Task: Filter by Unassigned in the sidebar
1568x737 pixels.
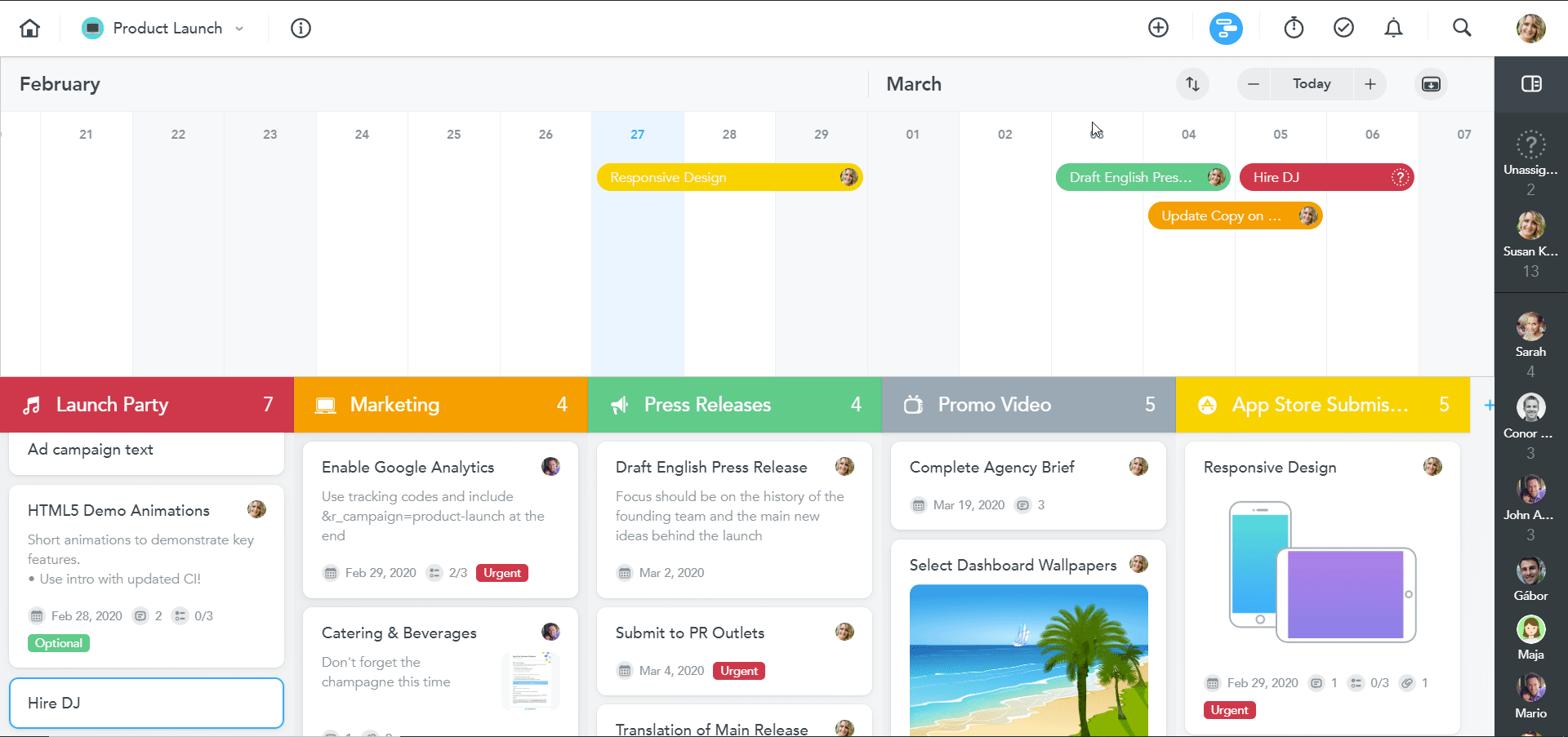Action: [x=1530, y=155]
